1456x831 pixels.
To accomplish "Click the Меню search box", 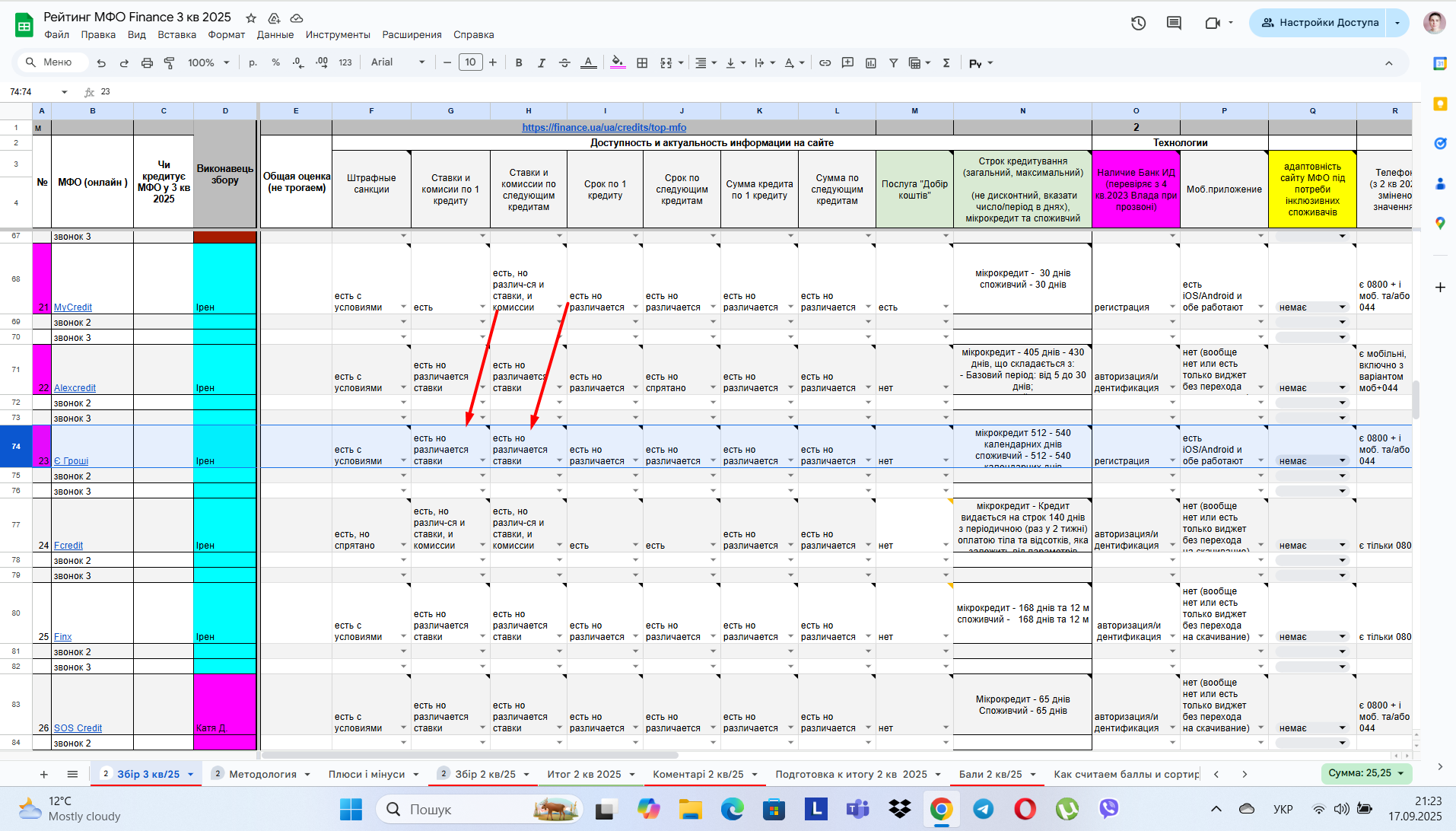I will [x=53, y=62].
